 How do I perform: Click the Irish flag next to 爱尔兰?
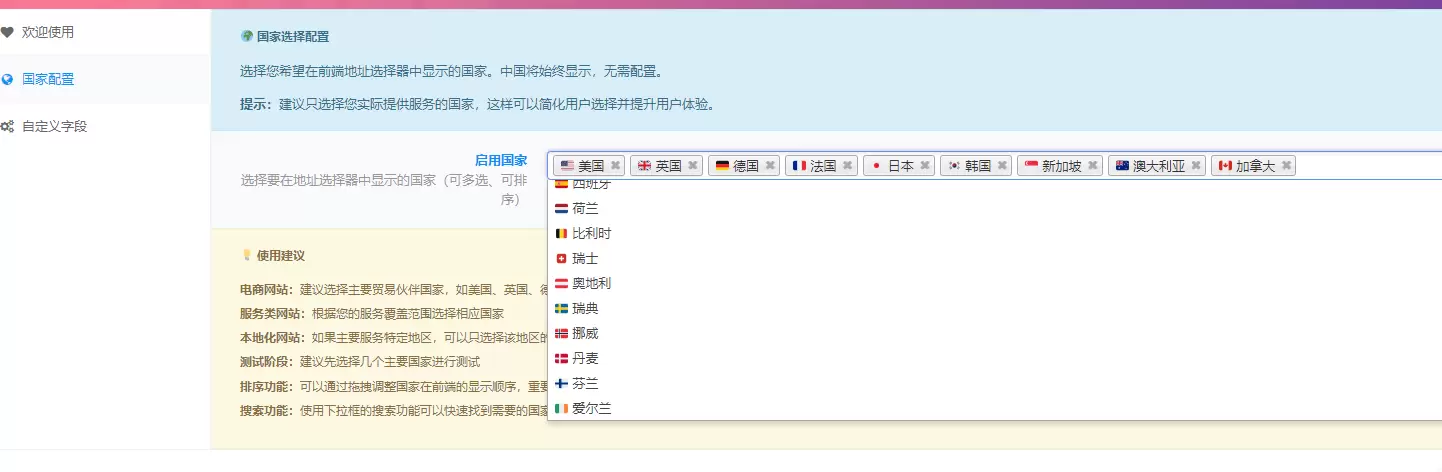point(561,408)
